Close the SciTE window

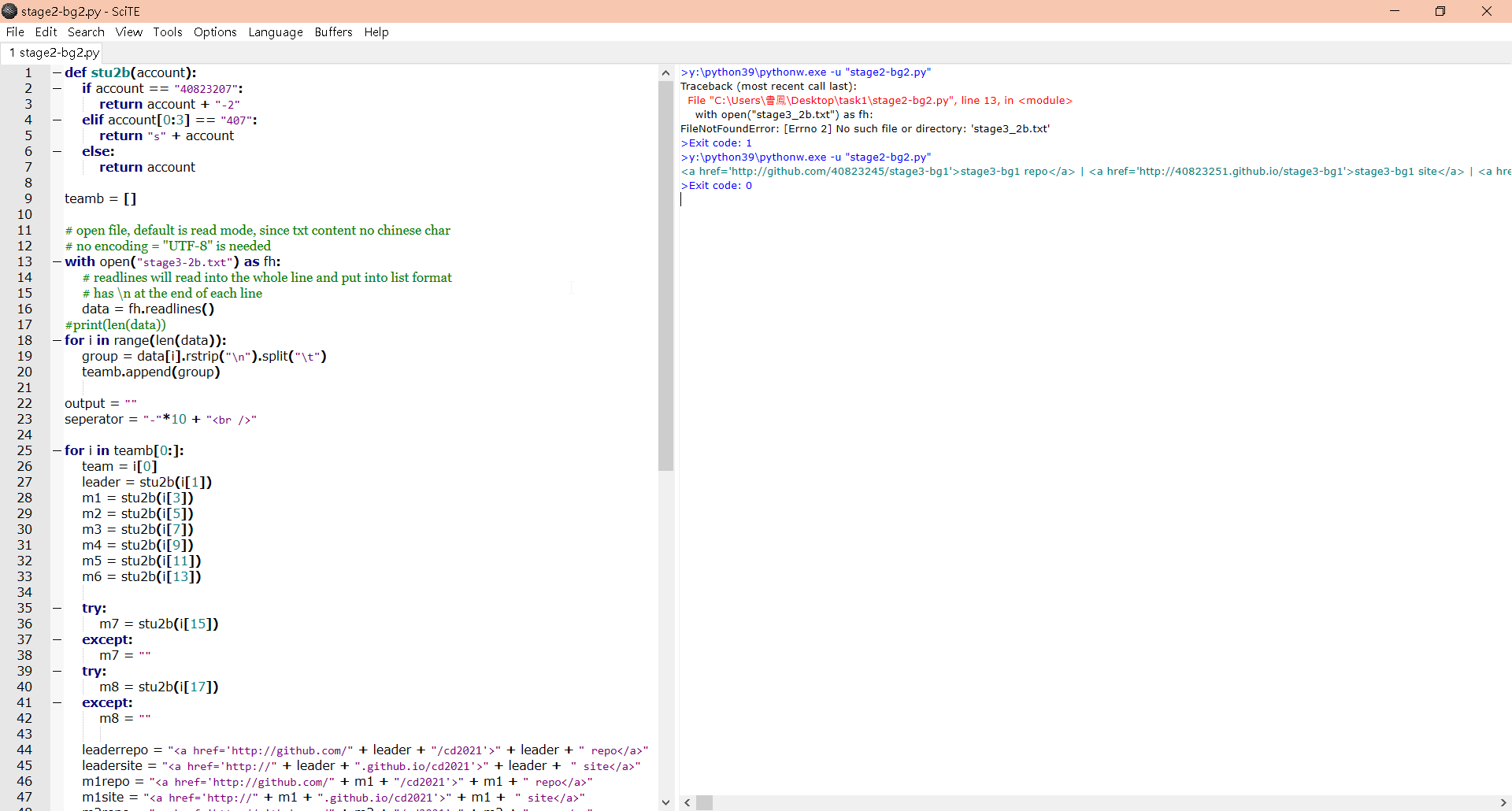point(1487,11)
